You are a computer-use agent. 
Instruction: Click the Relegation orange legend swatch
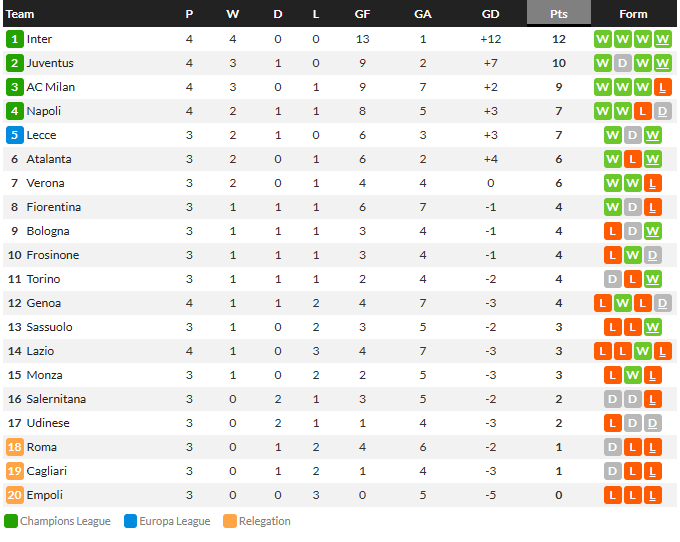tap(230, 521)
